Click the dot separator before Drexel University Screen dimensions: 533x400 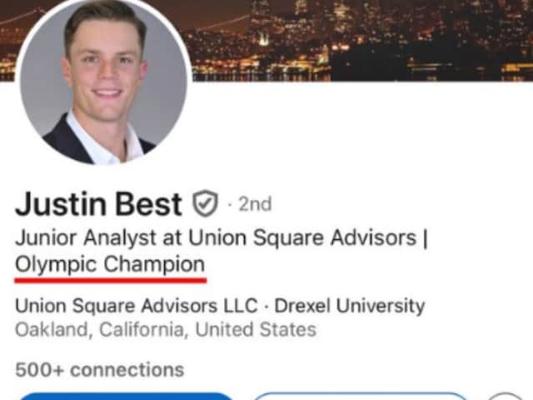coord(266,307)
